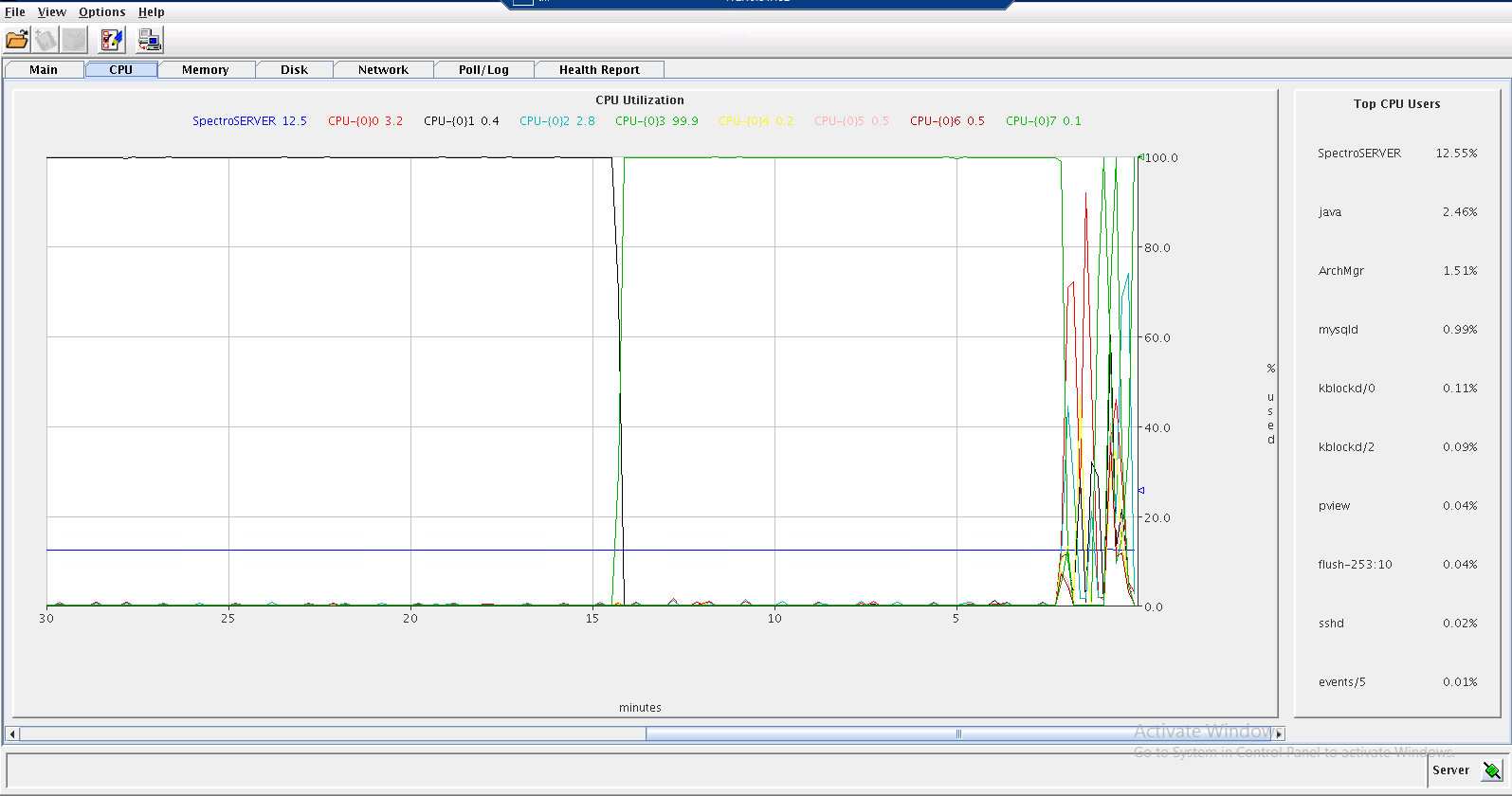Open the Help menu

click(152, 12)
